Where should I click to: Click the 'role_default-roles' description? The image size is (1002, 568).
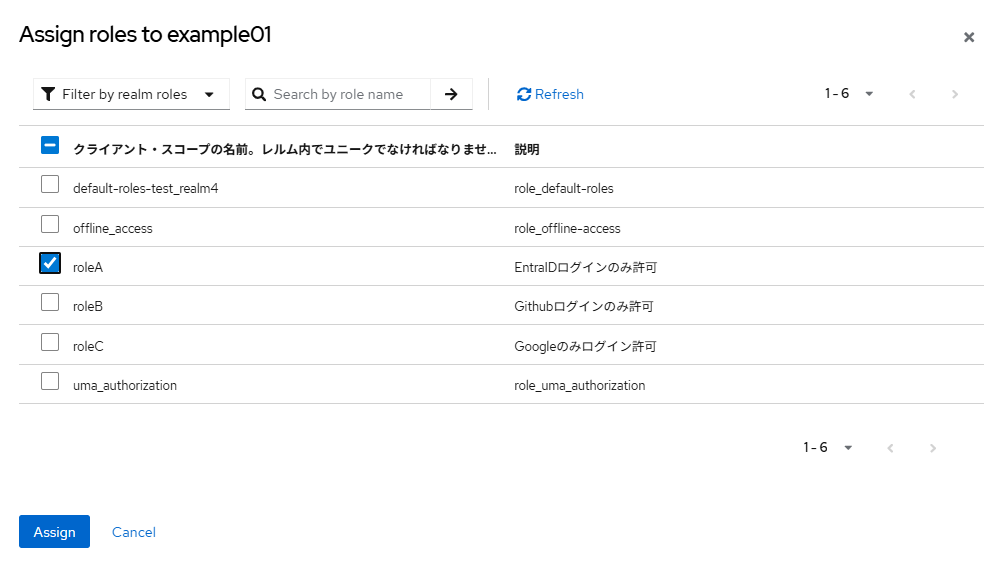click(x=564, y=188)
